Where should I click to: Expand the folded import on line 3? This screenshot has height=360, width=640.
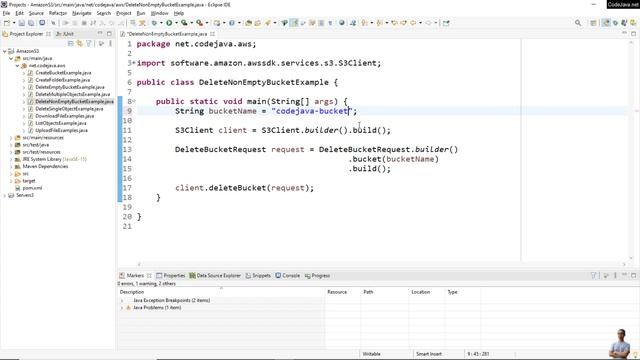pyautogui.click(x=134, y=63)
